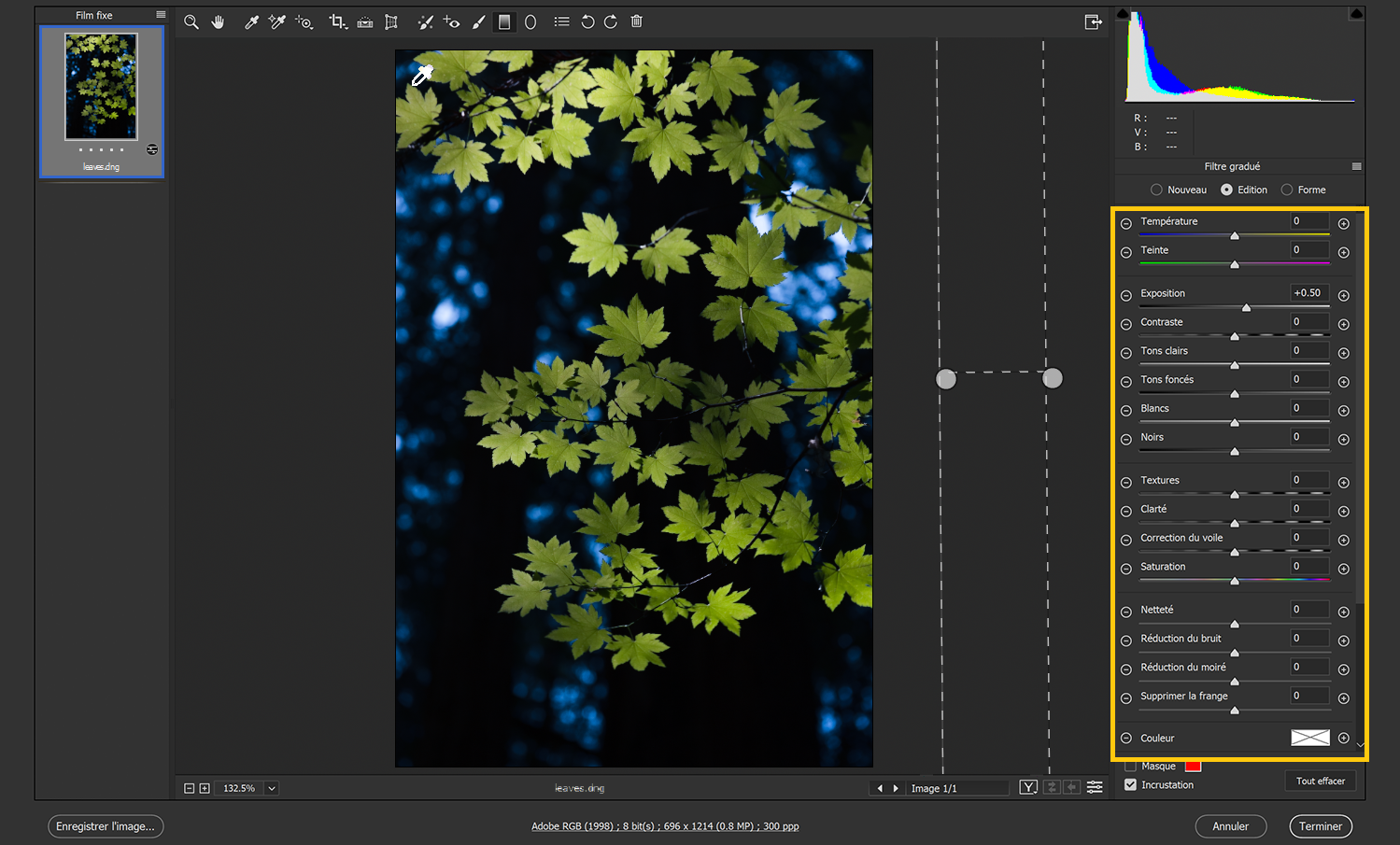This screenshot has height=845, width=1400.
Task: Open the zoom level dropdown
Action: [x=272, y=788]
